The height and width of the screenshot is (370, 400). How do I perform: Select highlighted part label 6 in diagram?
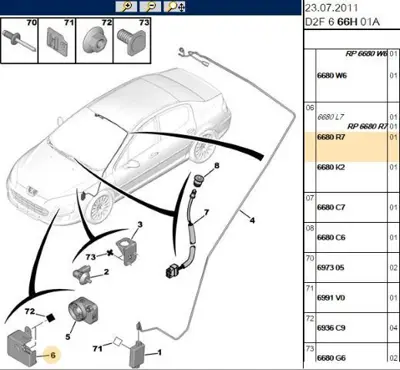coord(53,355)
